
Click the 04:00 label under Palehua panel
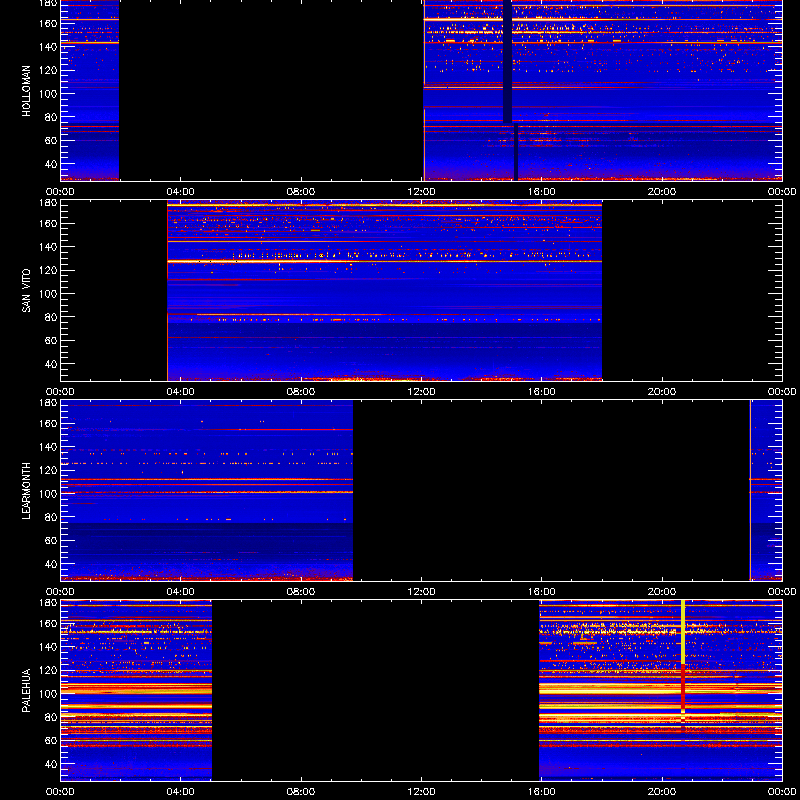click(181, 792)
